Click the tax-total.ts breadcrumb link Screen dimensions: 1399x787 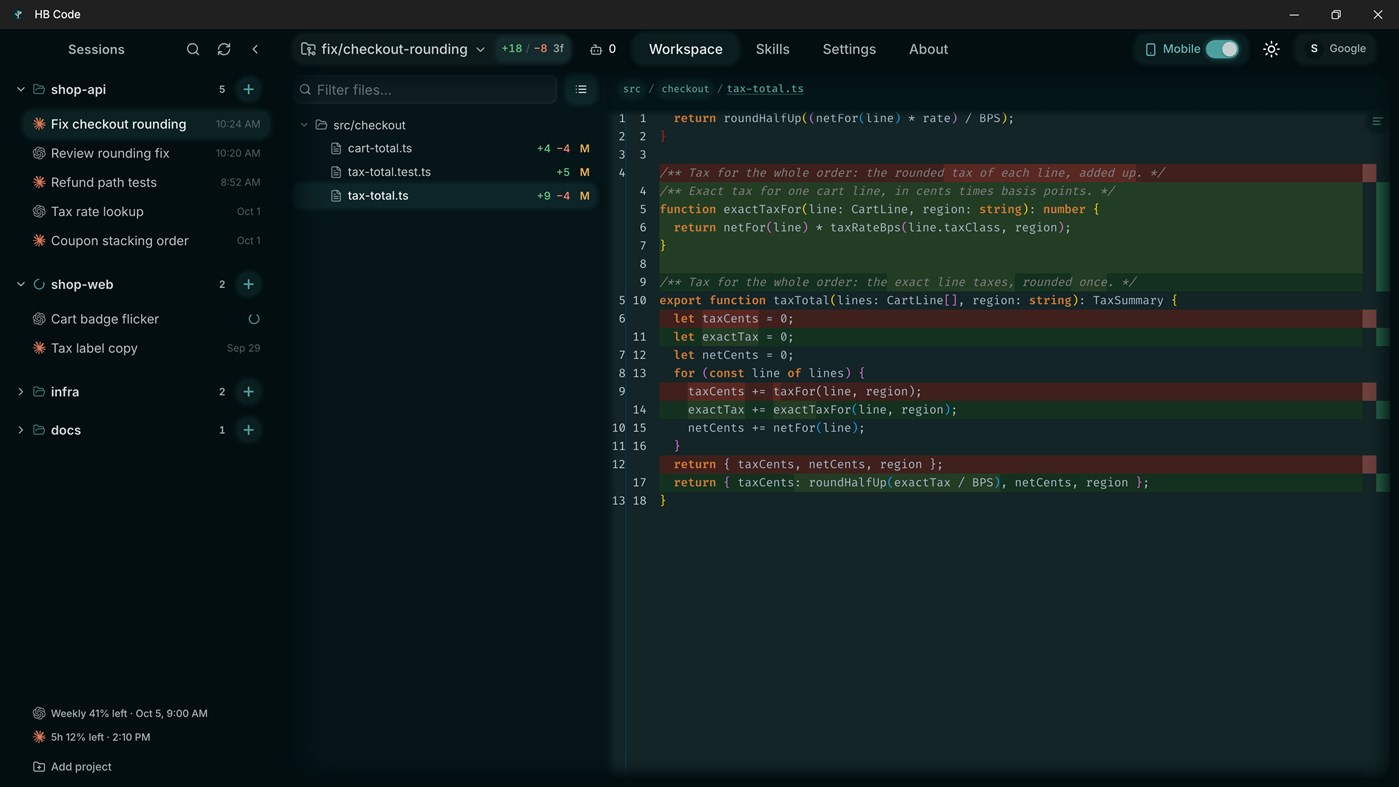pos(765,89)
